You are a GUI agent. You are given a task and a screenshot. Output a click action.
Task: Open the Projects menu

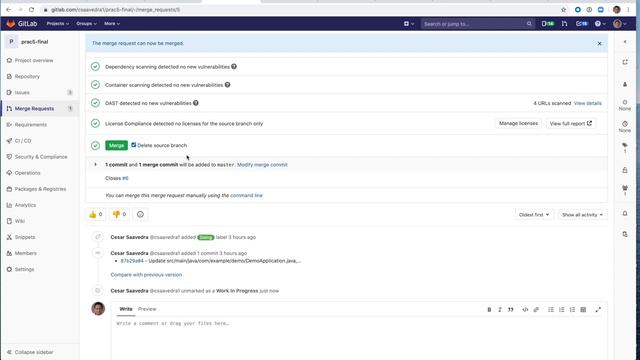58,24
